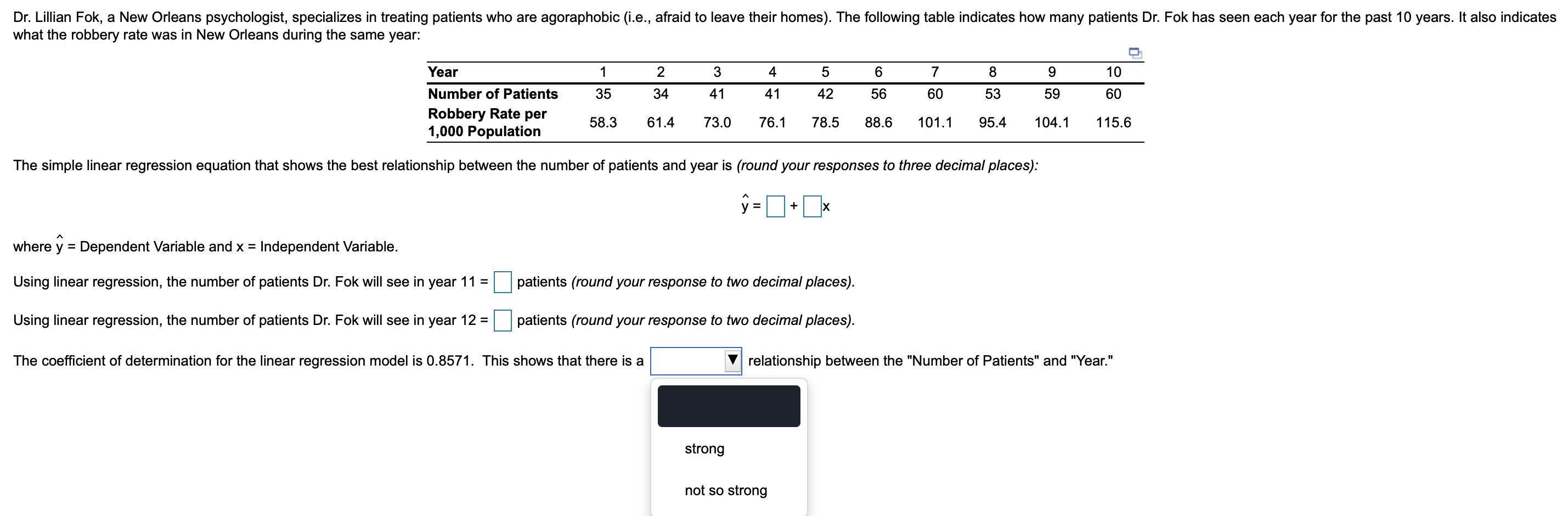Click the patients value 35 in year 1
The height and width of the screenshot is (516, 1568).
pyautogui.click(x=602, y=94)
